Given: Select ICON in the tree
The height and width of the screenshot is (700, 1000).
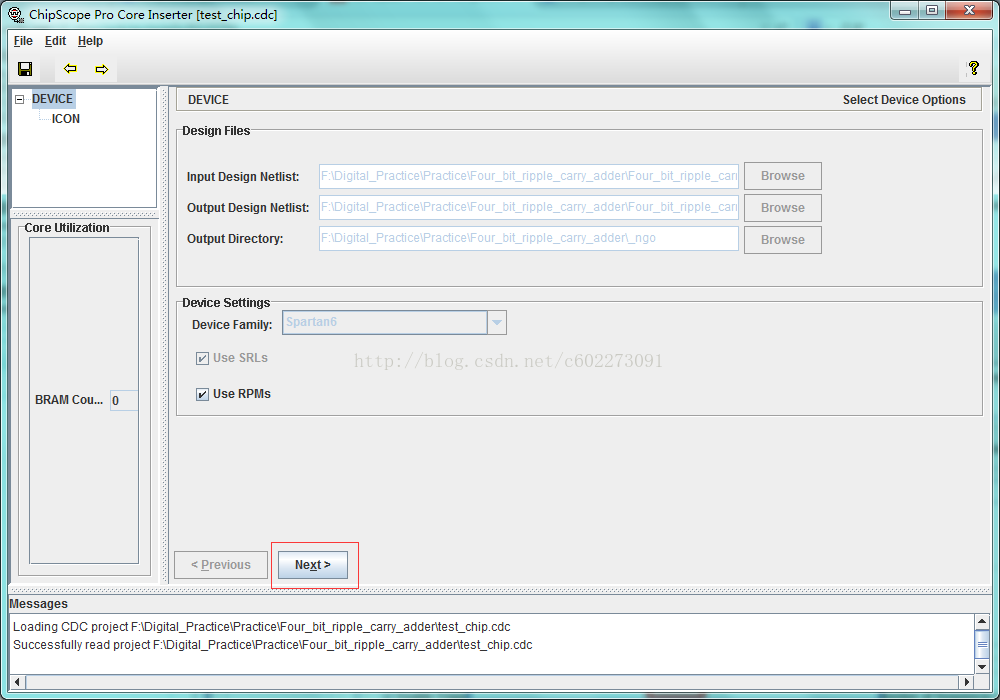Looking at the screenshot, I should point(66,119).
